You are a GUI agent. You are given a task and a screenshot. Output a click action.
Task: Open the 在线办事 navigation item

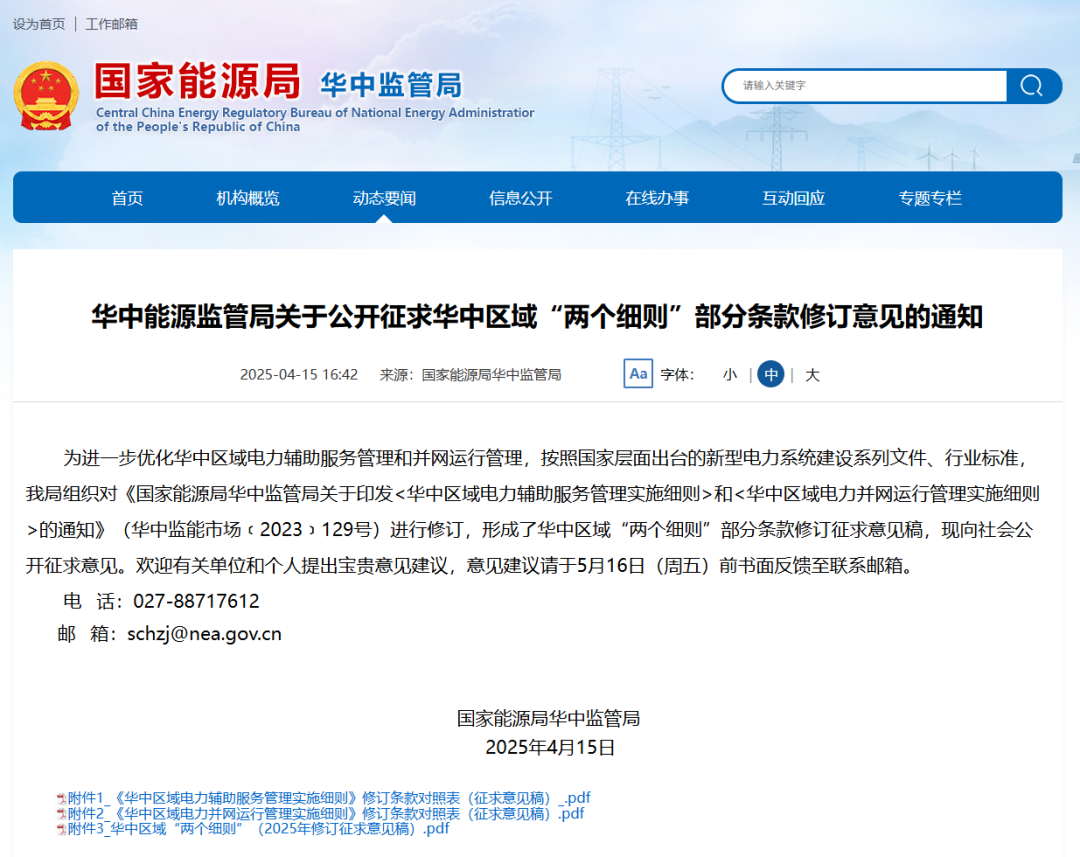click(x=657, y=198)
